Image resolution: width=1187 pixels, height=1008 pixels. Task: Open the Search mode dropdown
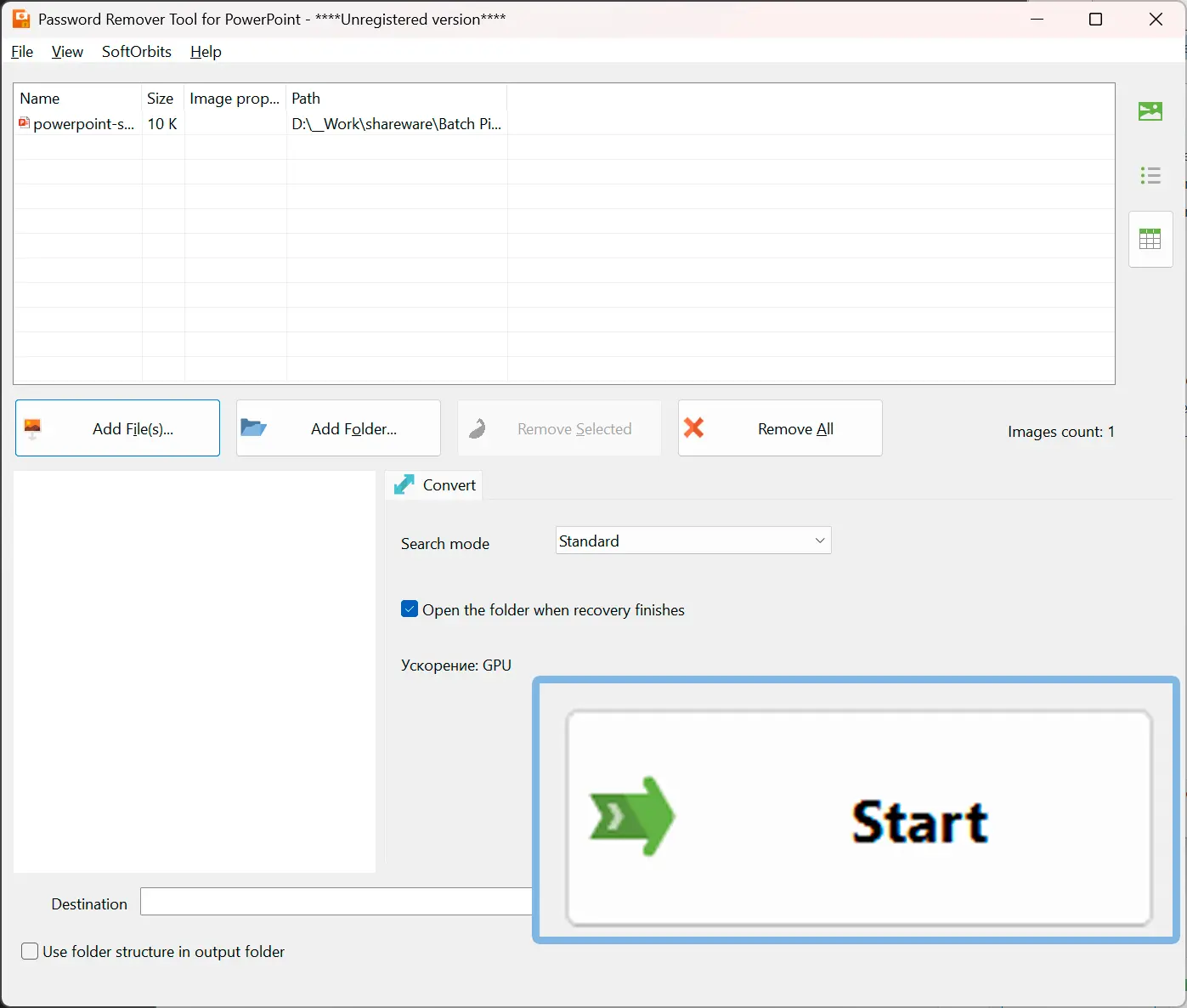(x=693, y=541)
